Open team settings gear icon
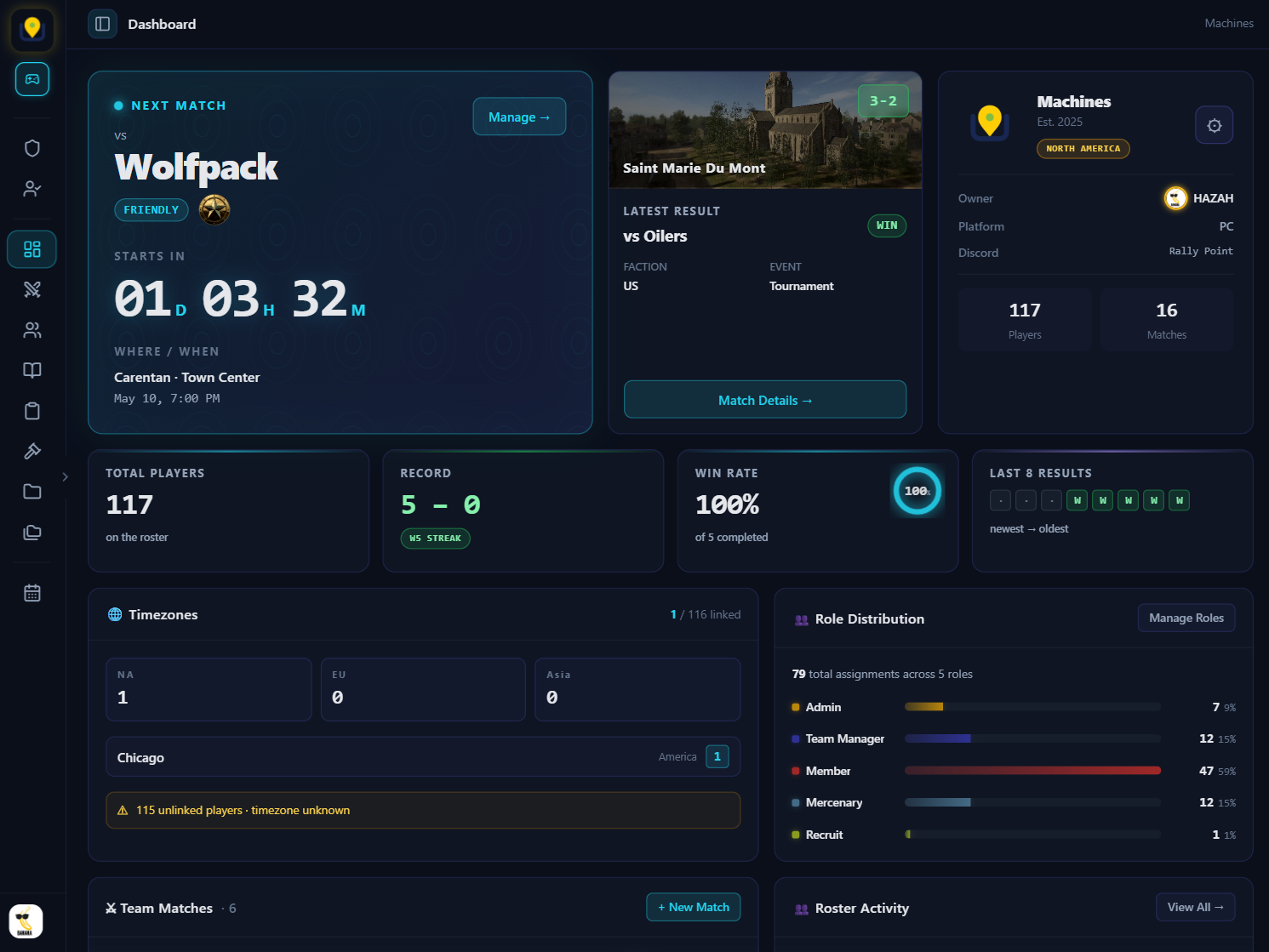Screen dimensions: 1269x952 point(1215,125)
